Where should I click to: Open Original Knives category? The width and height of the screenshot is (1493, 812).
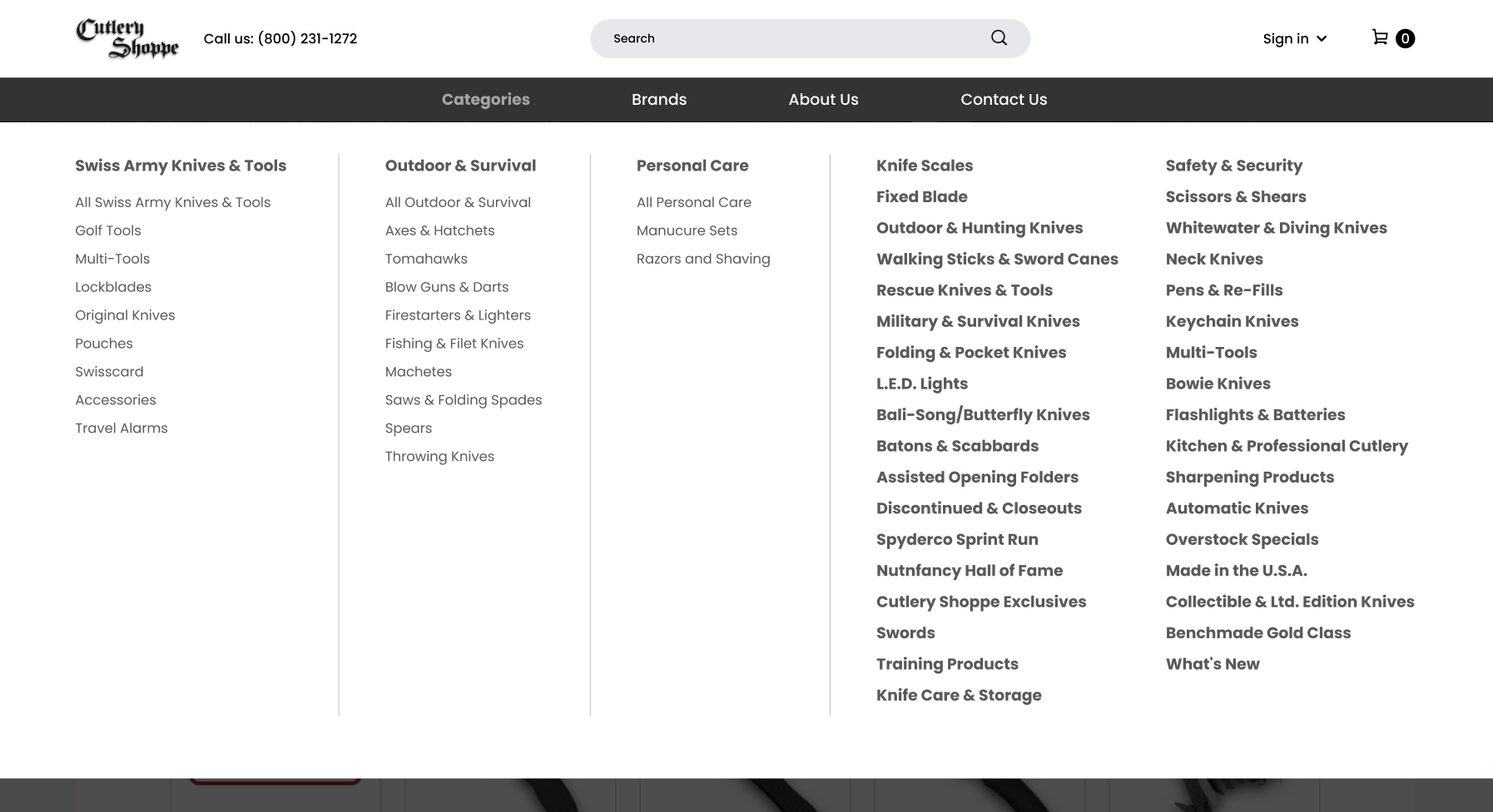click(x=125, y=315)
